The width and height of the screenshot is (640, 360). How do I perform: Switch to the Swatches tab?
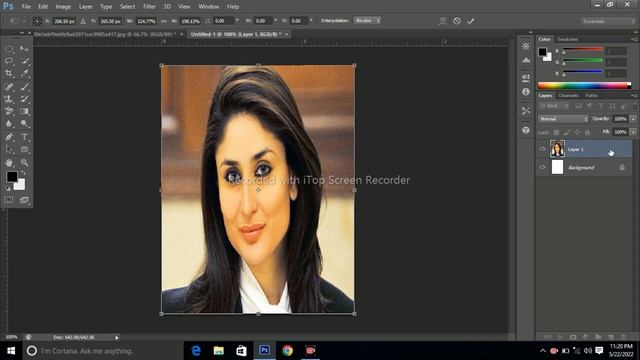click(567, 39)
